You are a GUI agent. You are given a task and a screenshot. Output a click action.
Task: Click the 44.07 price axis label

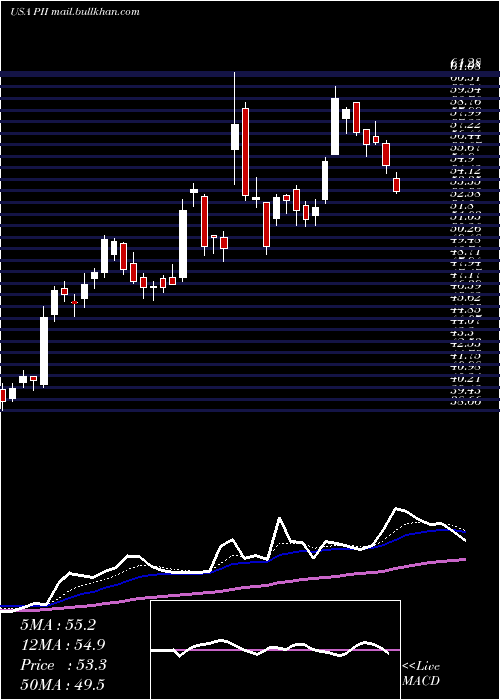[x=465, y=321]
